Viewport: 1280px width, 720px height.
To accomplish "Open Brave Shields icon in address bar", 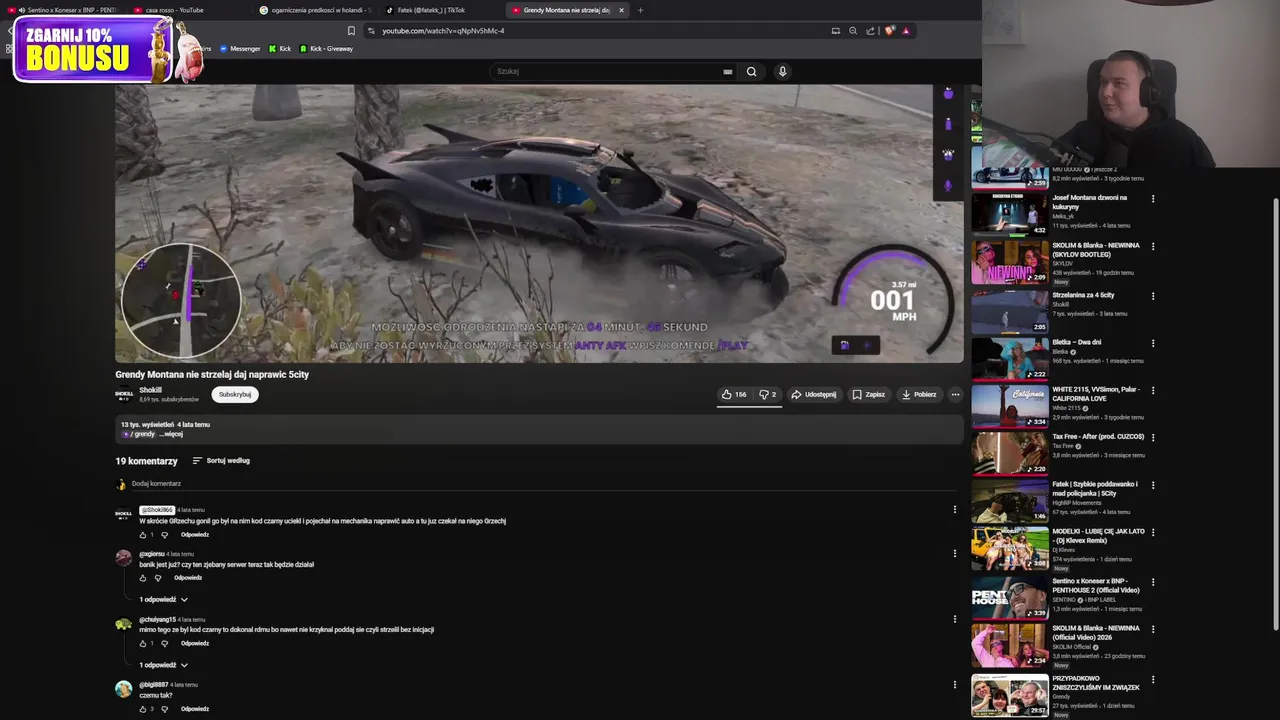I will click(x=889, y=31).
